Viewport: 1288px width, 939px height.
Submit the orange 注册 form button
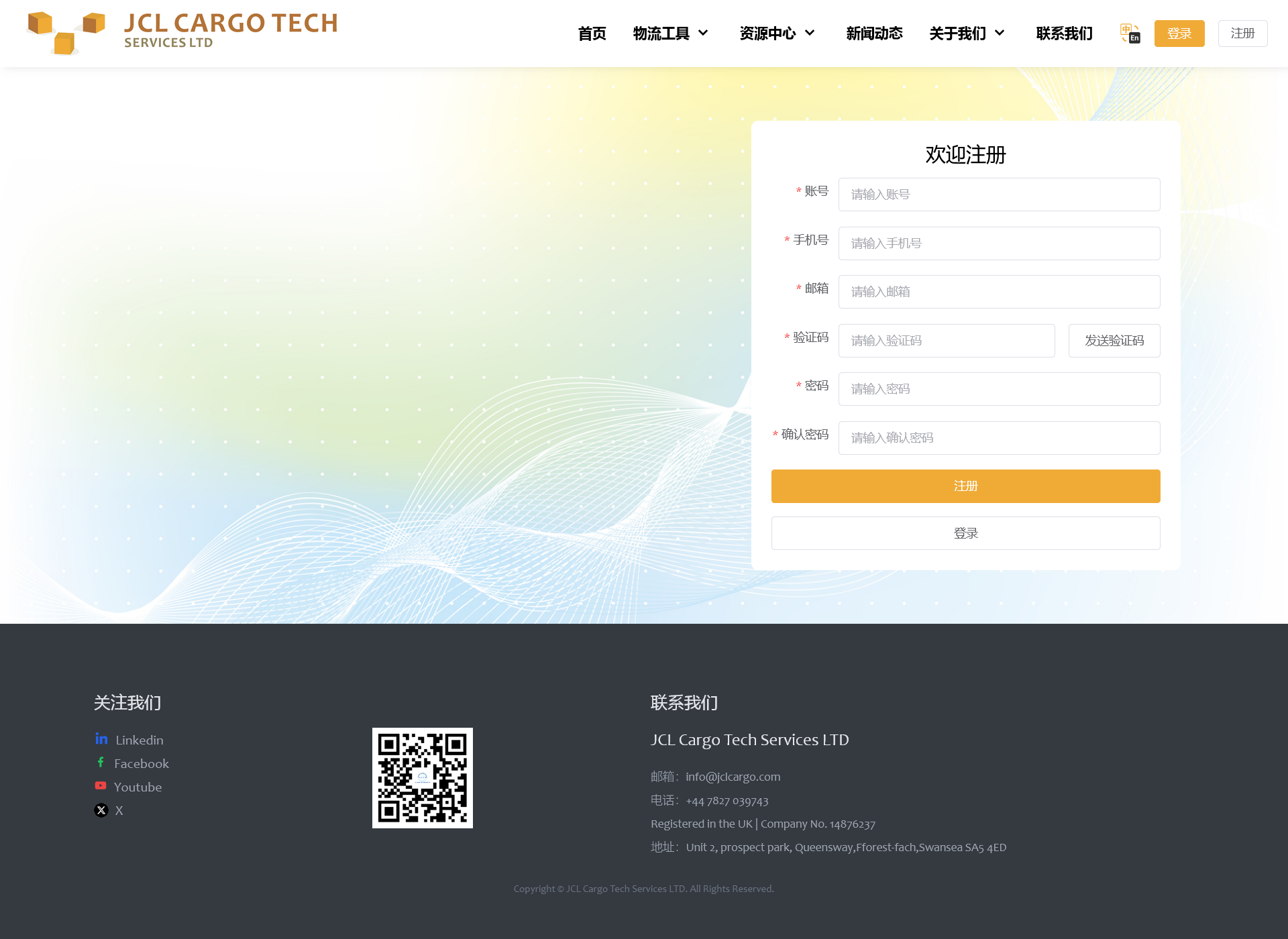[x=965, y=486]
